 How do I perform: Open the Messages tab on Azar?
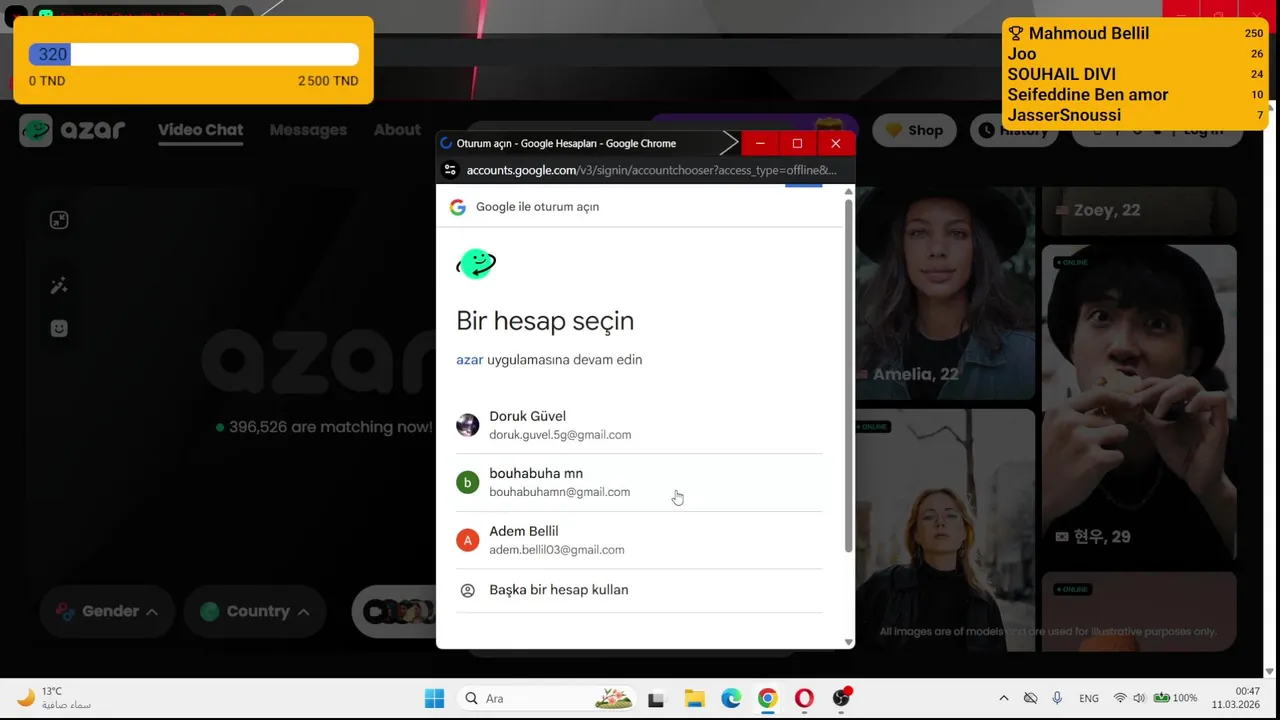pos(308,130)
